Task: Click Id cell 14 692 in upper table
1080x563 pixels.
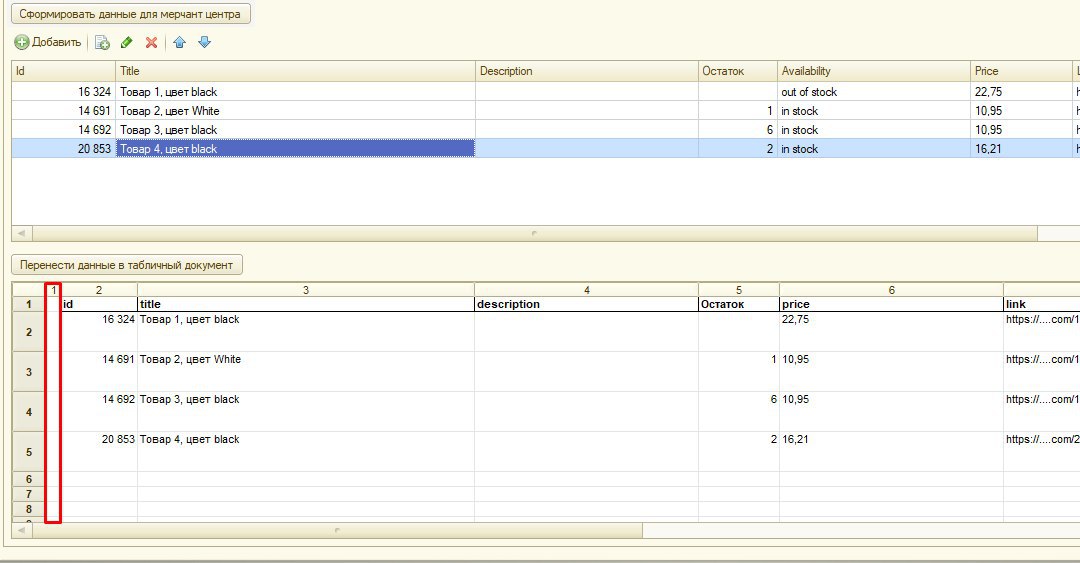Action: click(x=63, y=130)
